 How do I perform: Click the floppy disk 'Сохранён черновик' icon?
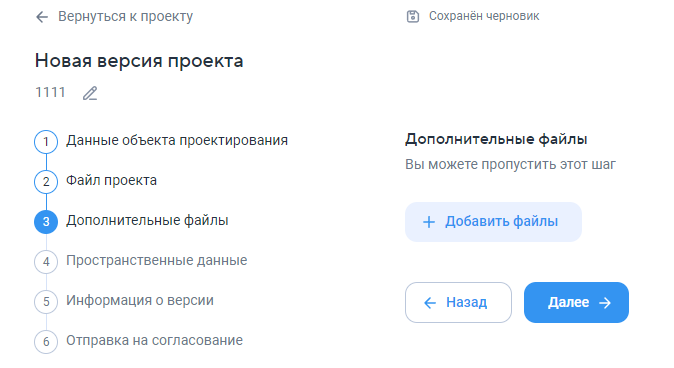(x=413, y=16)
